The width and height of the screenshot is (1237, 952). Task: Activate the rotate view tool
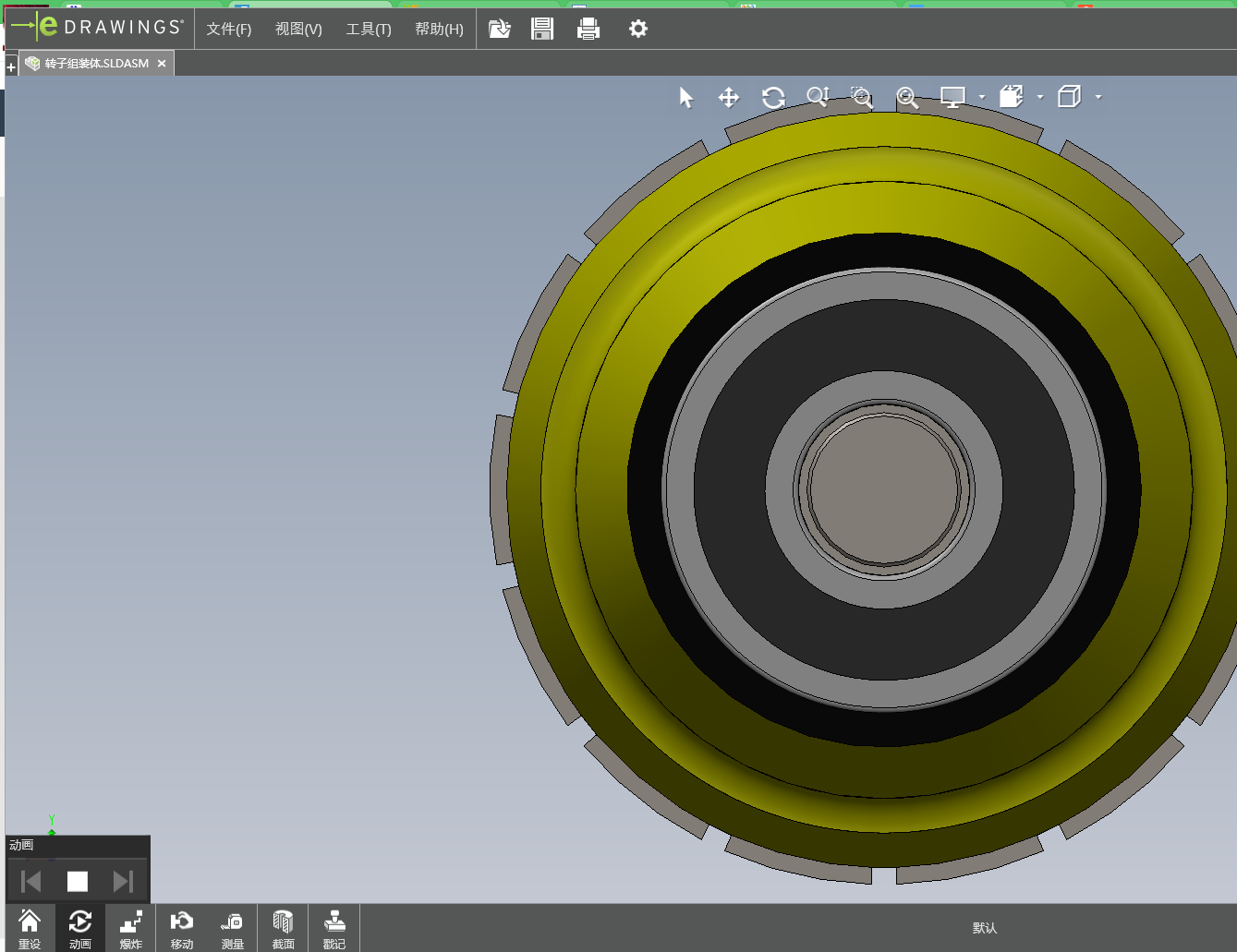click(x=773, y=98)
